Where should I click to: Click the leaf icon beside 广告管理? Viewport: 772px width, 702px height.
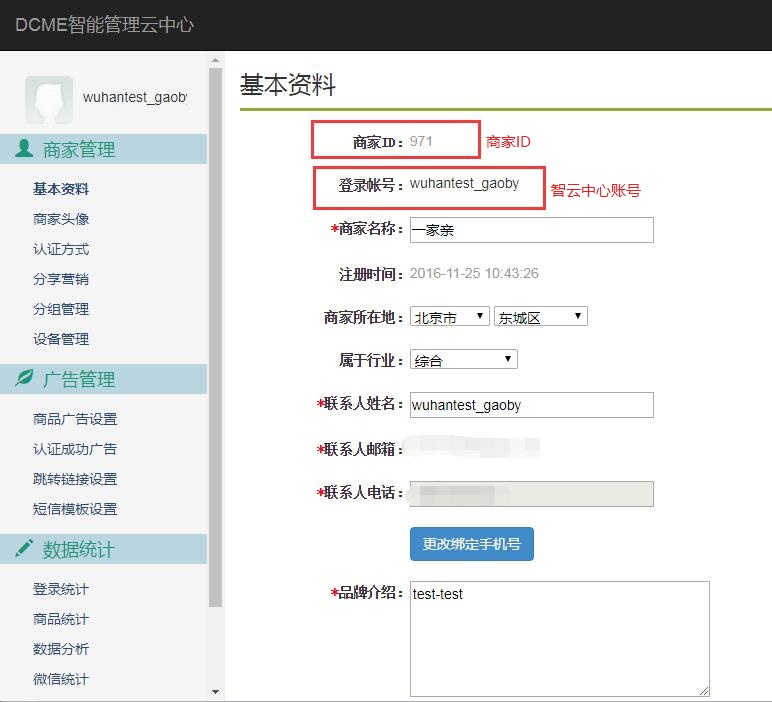[24, 379]
